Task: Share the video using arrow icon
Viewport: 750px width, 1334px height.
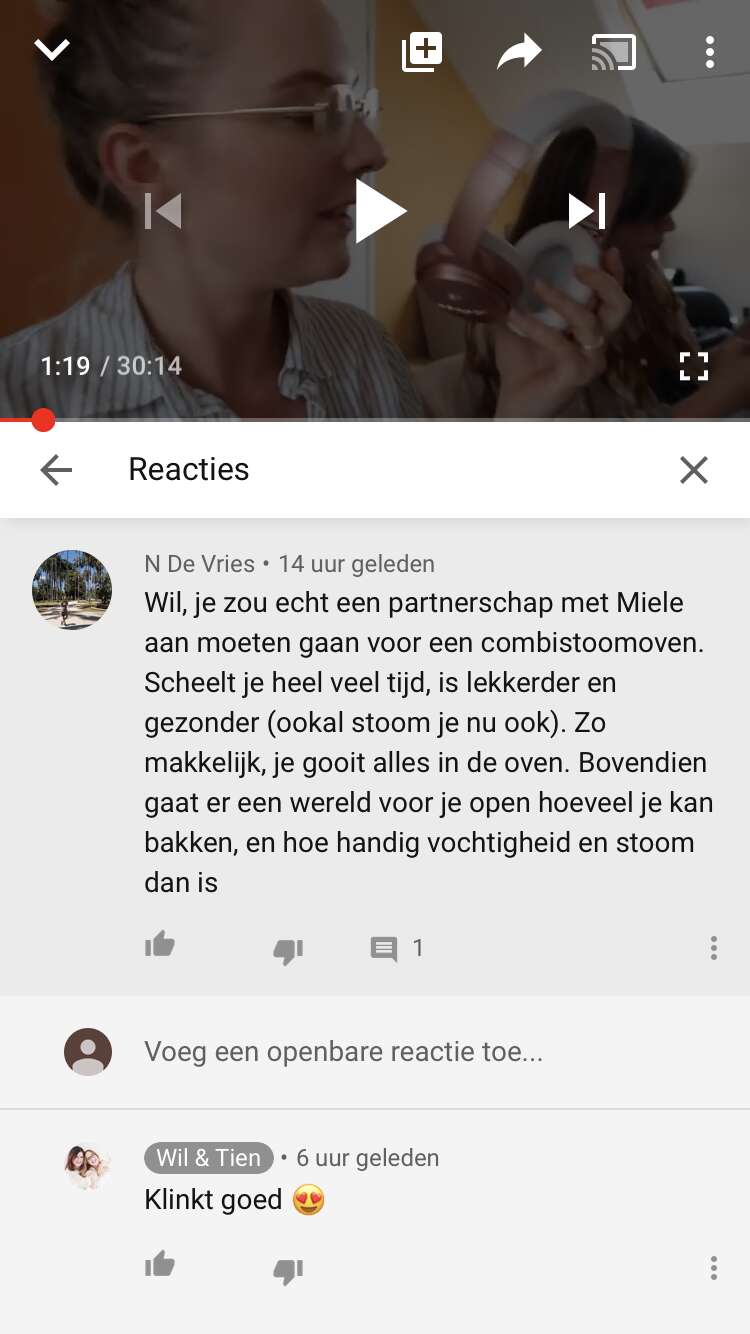Action: (519, 52)
